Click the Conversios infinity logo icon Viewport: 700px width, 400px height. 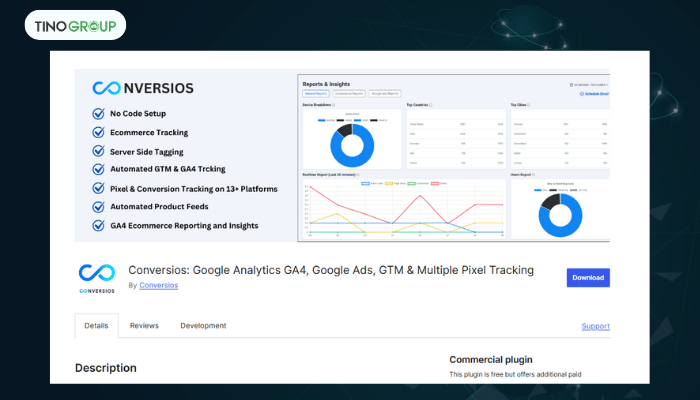coord(96,272)
